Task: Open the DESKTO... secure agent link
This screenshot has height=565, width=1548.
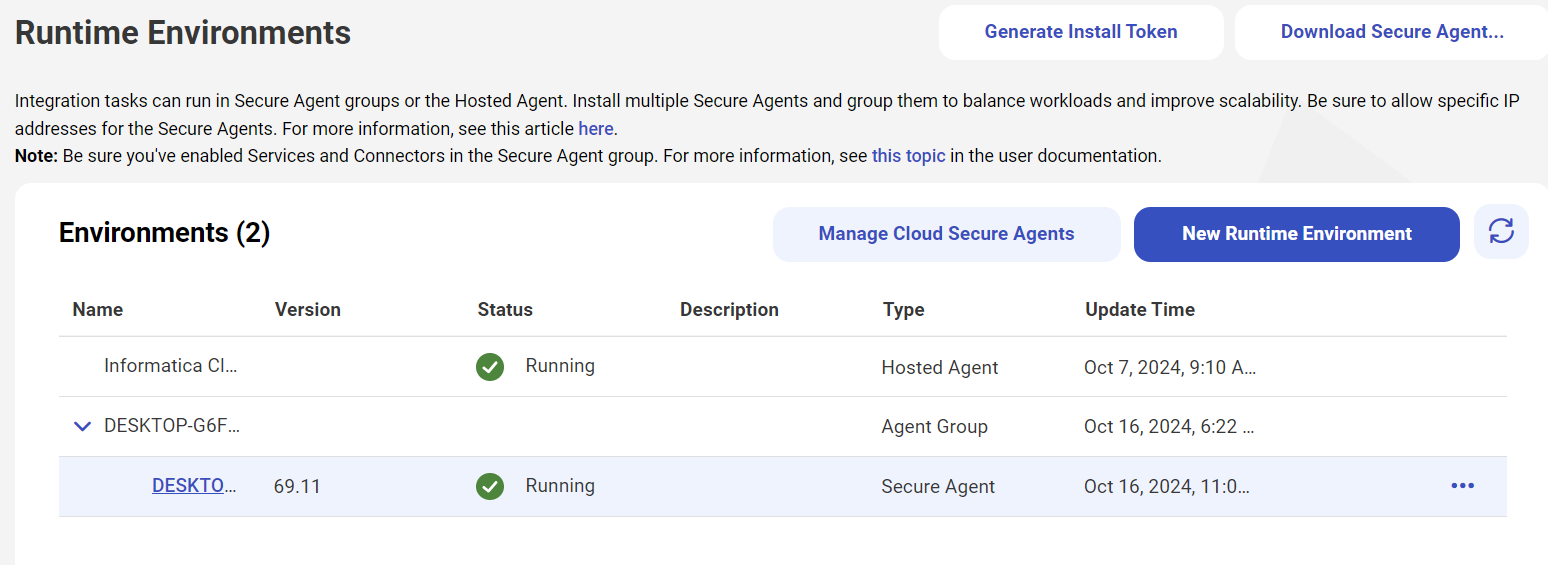Action: click(x=194, y=486)
